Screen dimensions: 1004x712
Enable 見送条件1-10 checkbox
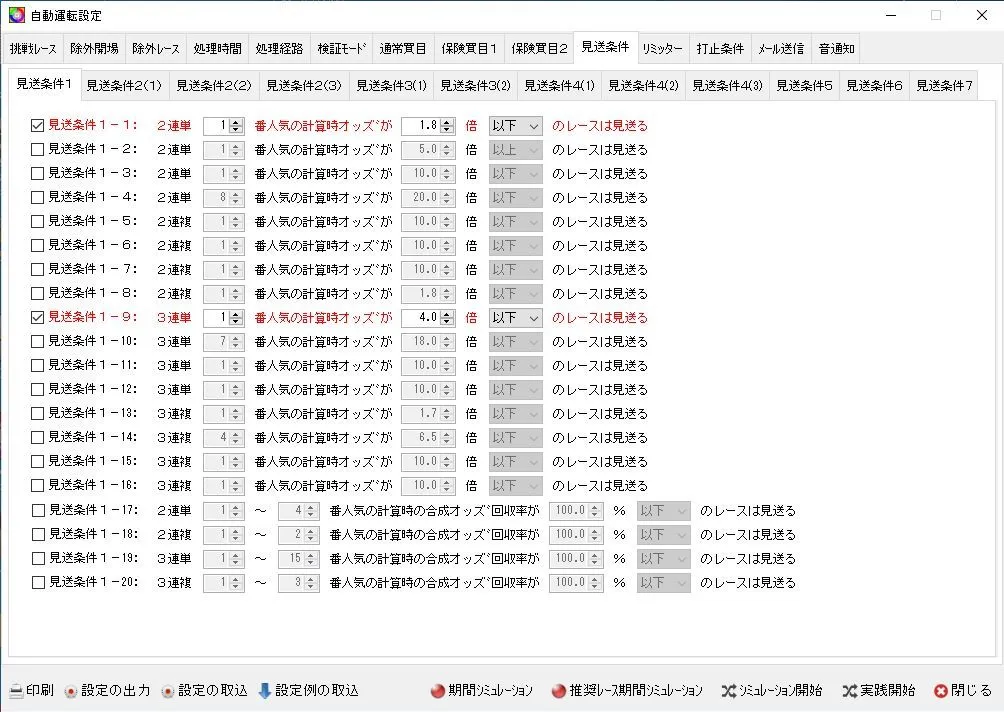coord(38,341)
